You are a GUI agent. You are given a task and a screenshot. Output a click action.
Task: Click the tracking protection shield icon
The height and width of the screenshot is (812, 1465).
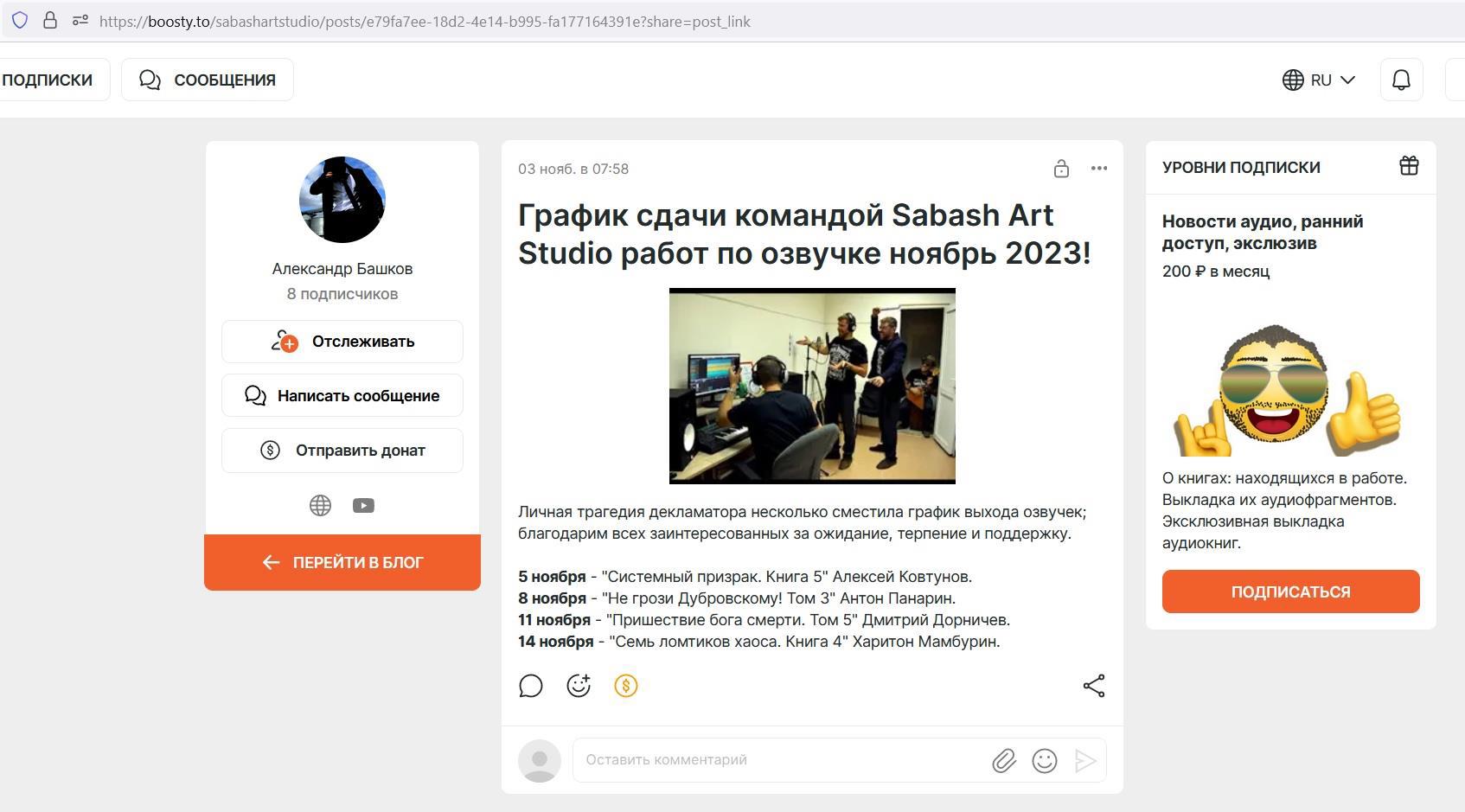(20, 21)
